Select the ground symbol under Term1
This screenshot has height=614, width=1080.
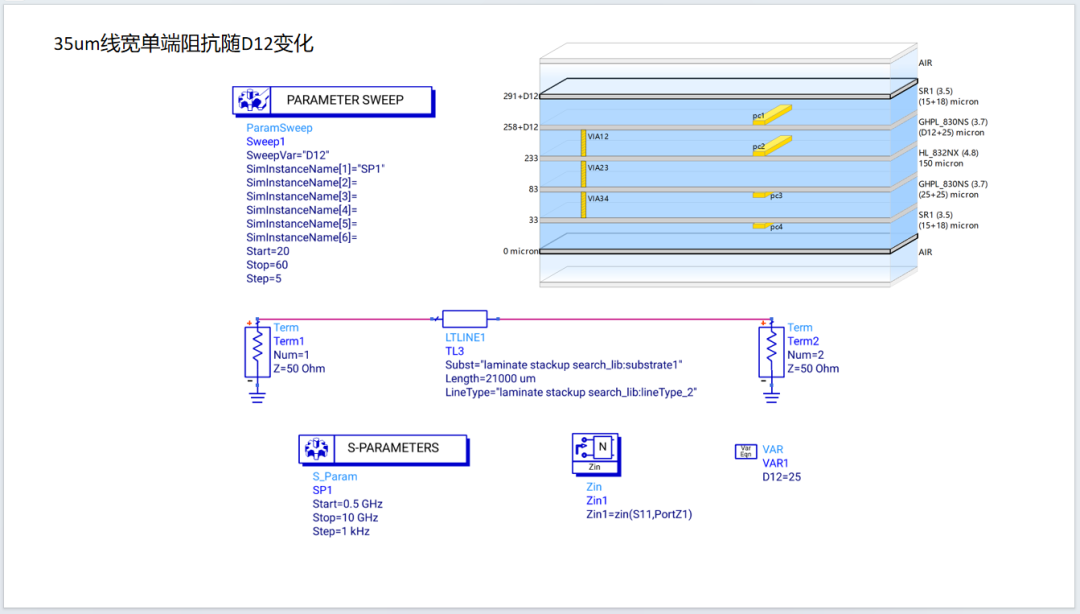click(258, 395)
